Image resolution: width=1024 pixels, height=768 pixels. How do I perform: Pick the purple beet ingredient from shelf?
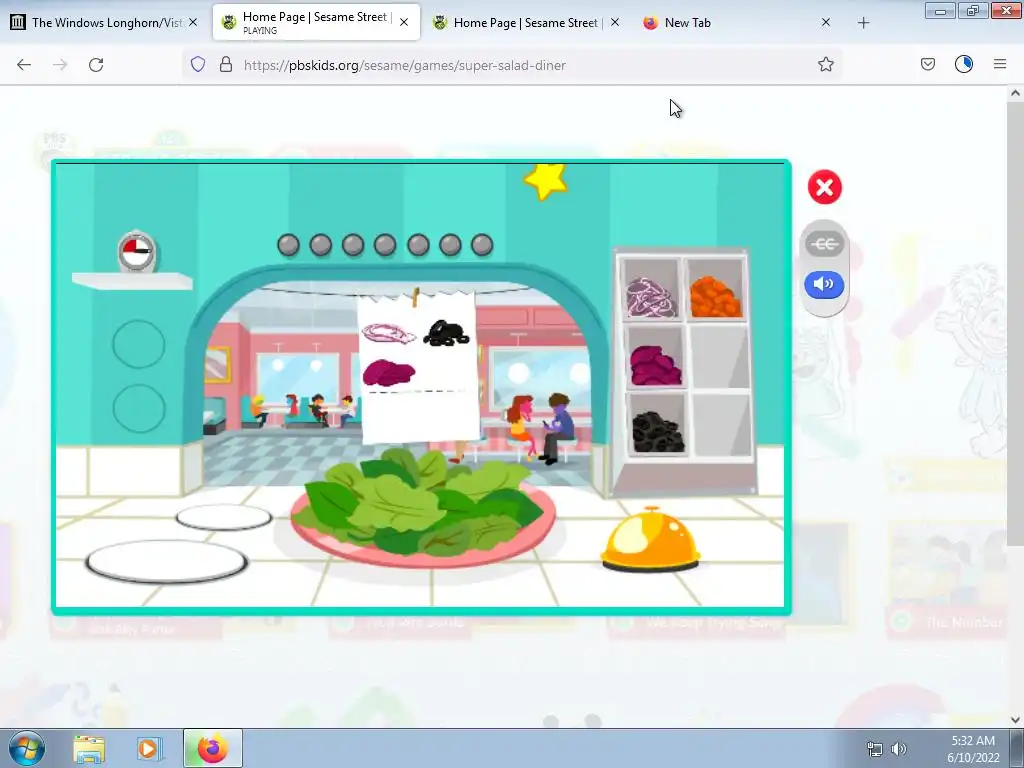point(656,366)
